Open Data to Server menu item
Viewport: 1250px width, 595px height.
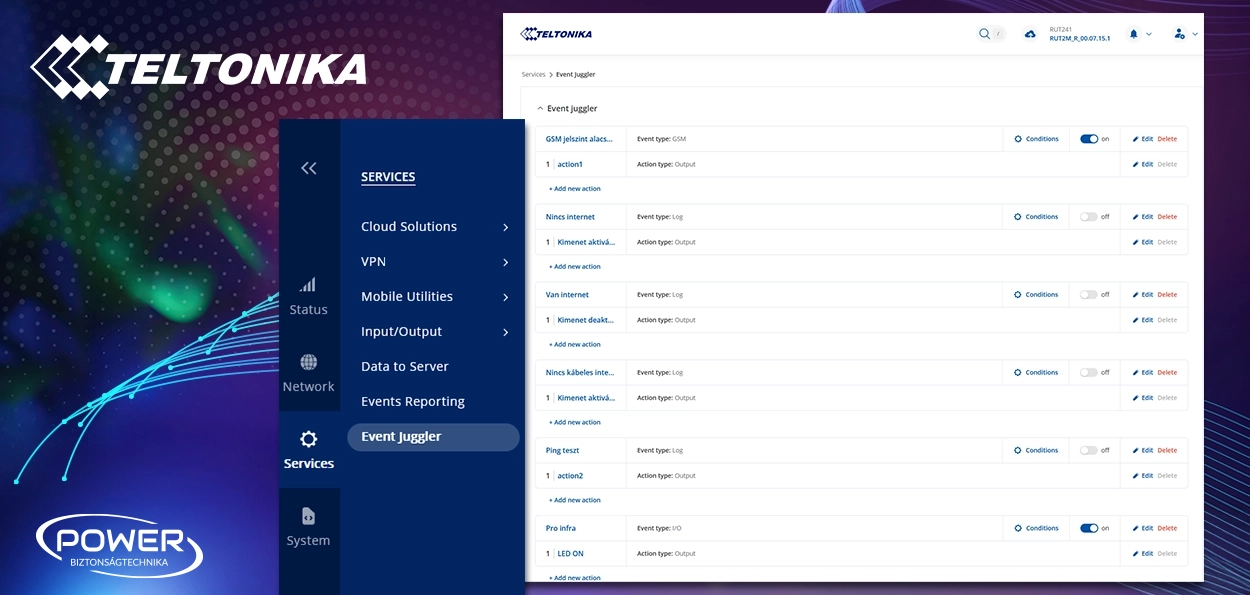point(405,367)
